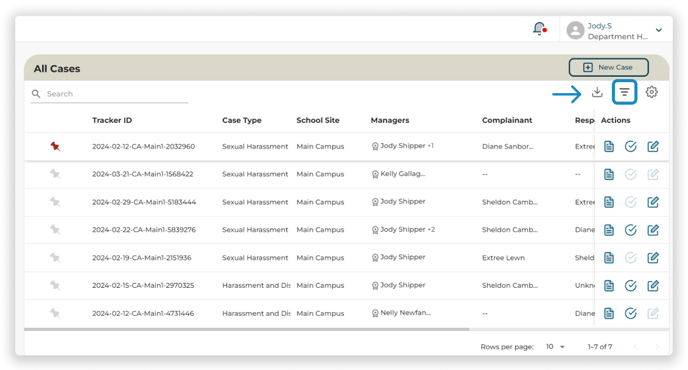The width and height of the screenshot is (688, 370).
Task: Mark case 5839276 complete checkmark
Action: [631, 230]
